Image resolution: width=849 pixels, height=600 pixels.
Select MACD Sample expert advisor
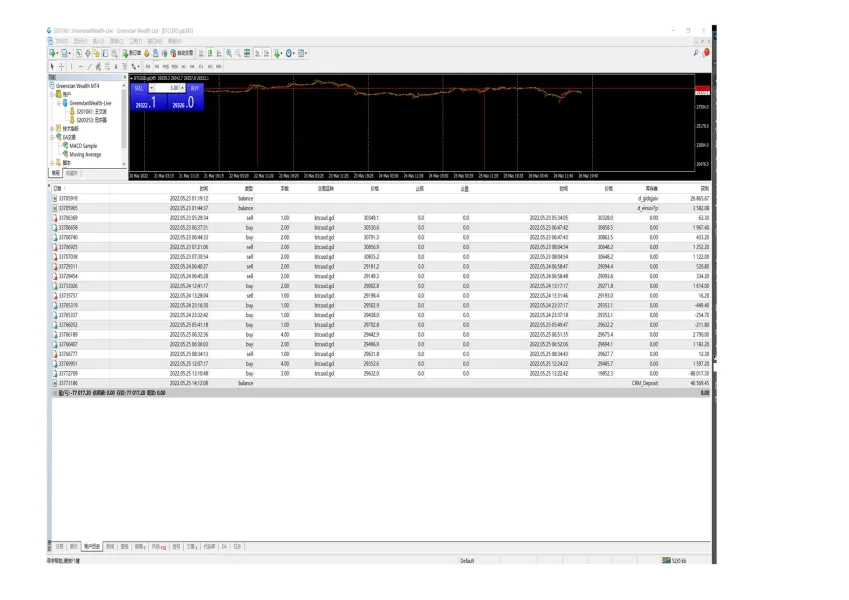(x=83, y=146)
